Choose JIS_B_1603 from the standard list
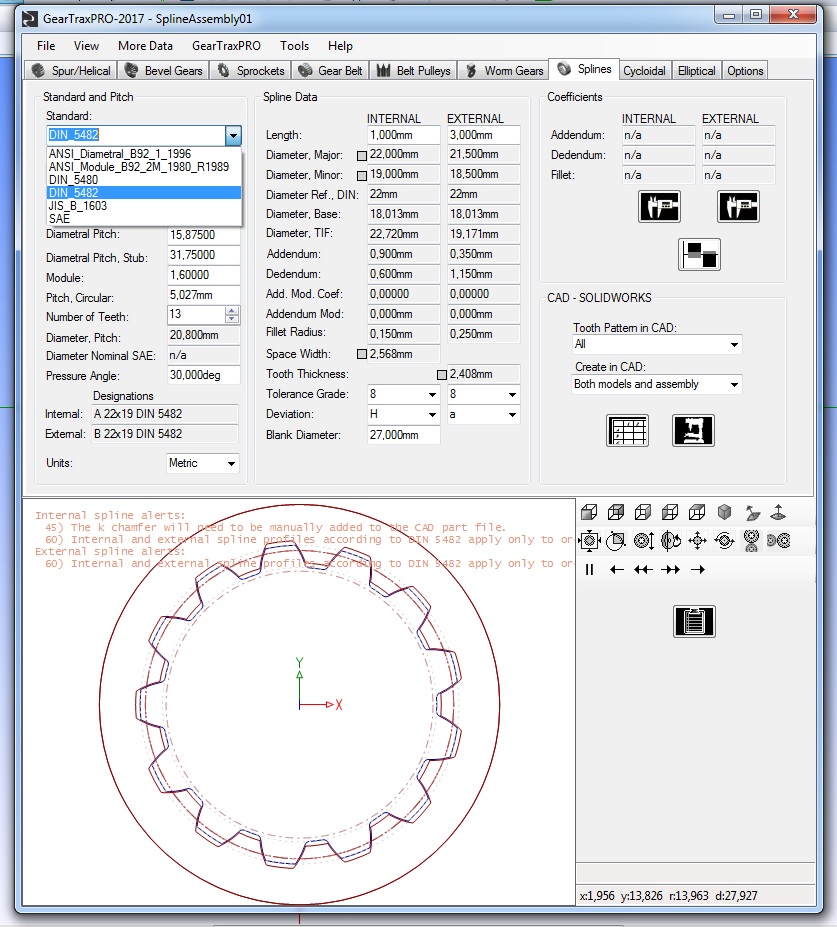This screenshot has width=837, height=927. tap(144, 206)
